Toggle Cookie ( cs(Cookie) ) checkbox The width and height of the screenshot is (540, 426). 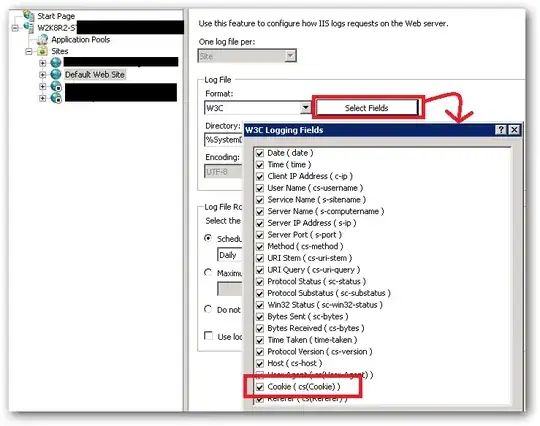tap(260, 387)
